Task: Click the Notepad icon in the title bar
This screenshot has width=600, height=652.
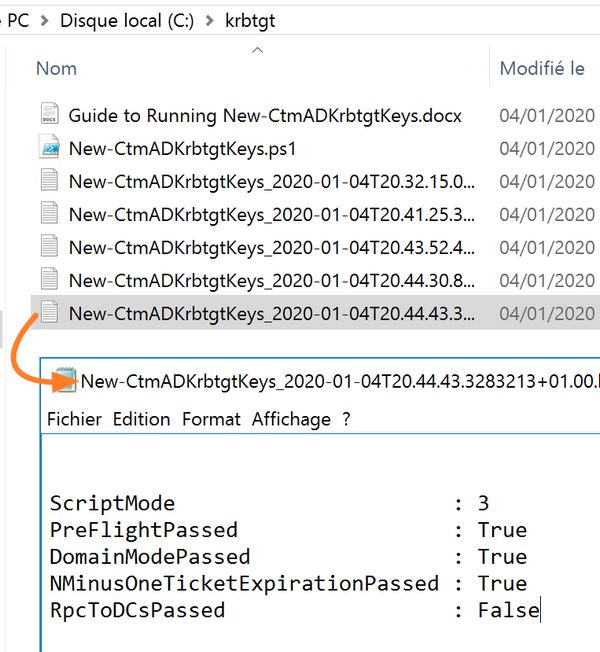Action: (x=66, y=380)
